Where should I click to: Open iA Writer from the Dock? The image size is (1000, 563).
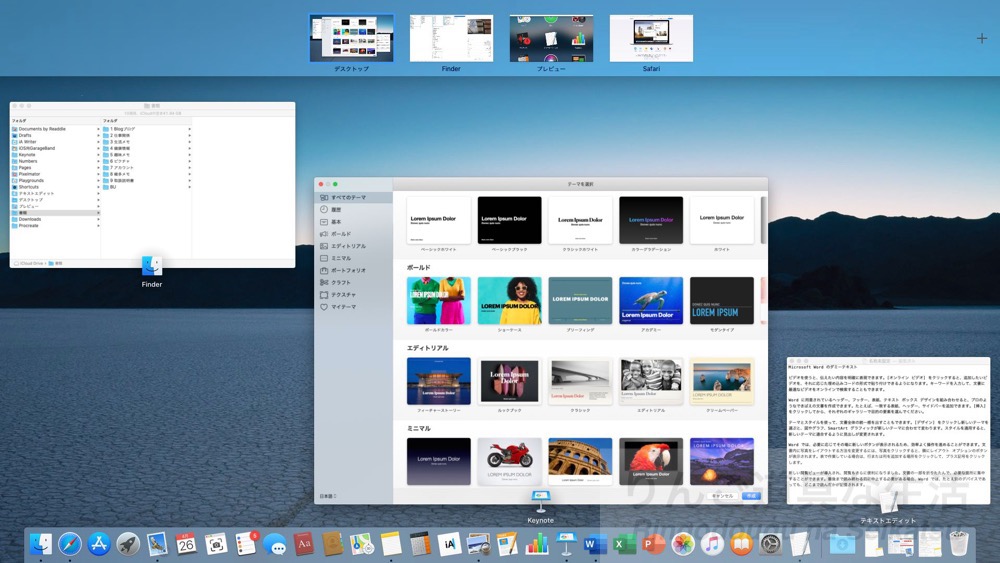click(x=449, y=544)
